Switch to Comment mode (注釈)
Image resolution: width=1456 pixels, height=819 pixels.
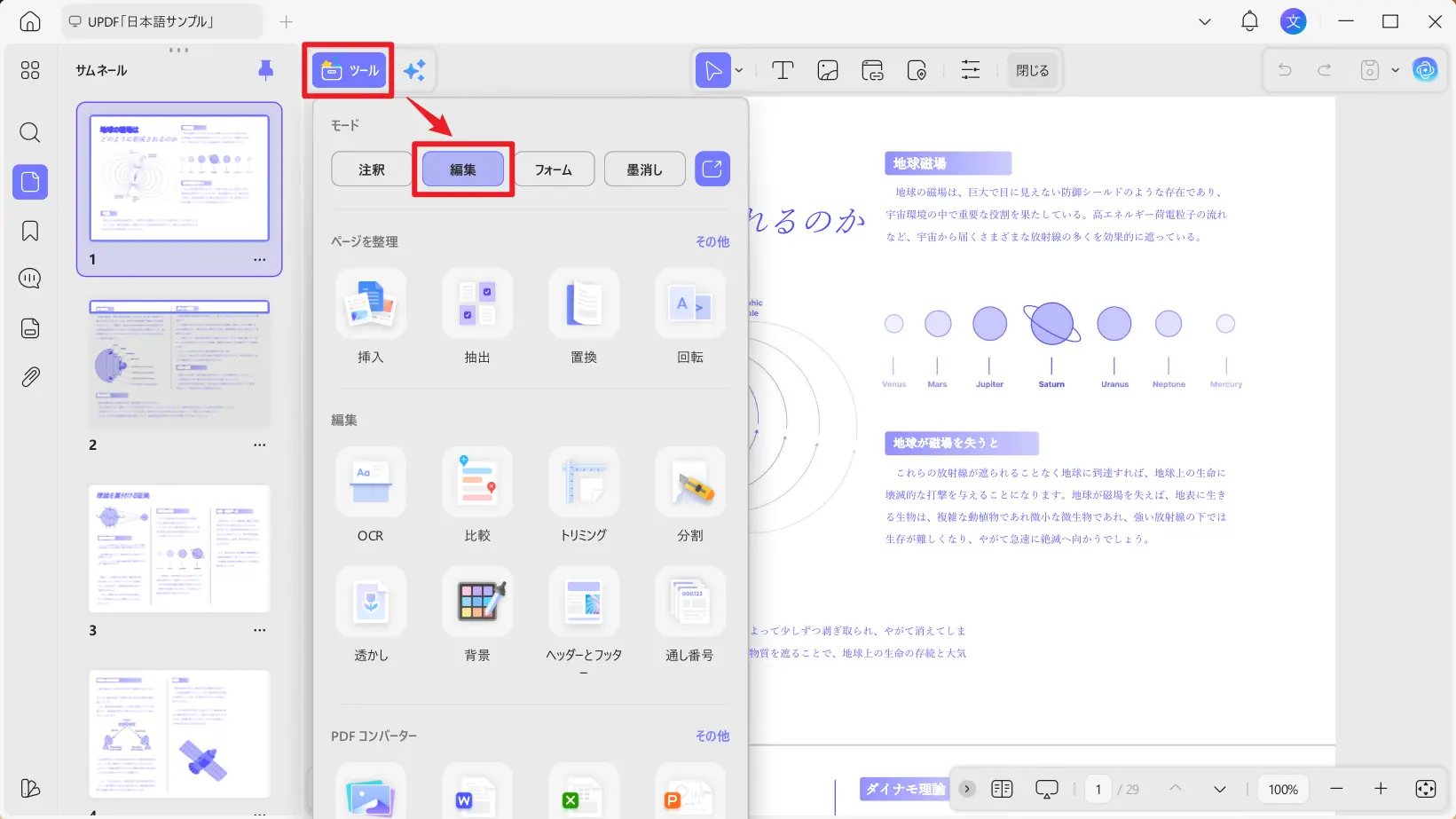[x=372, y=169]
